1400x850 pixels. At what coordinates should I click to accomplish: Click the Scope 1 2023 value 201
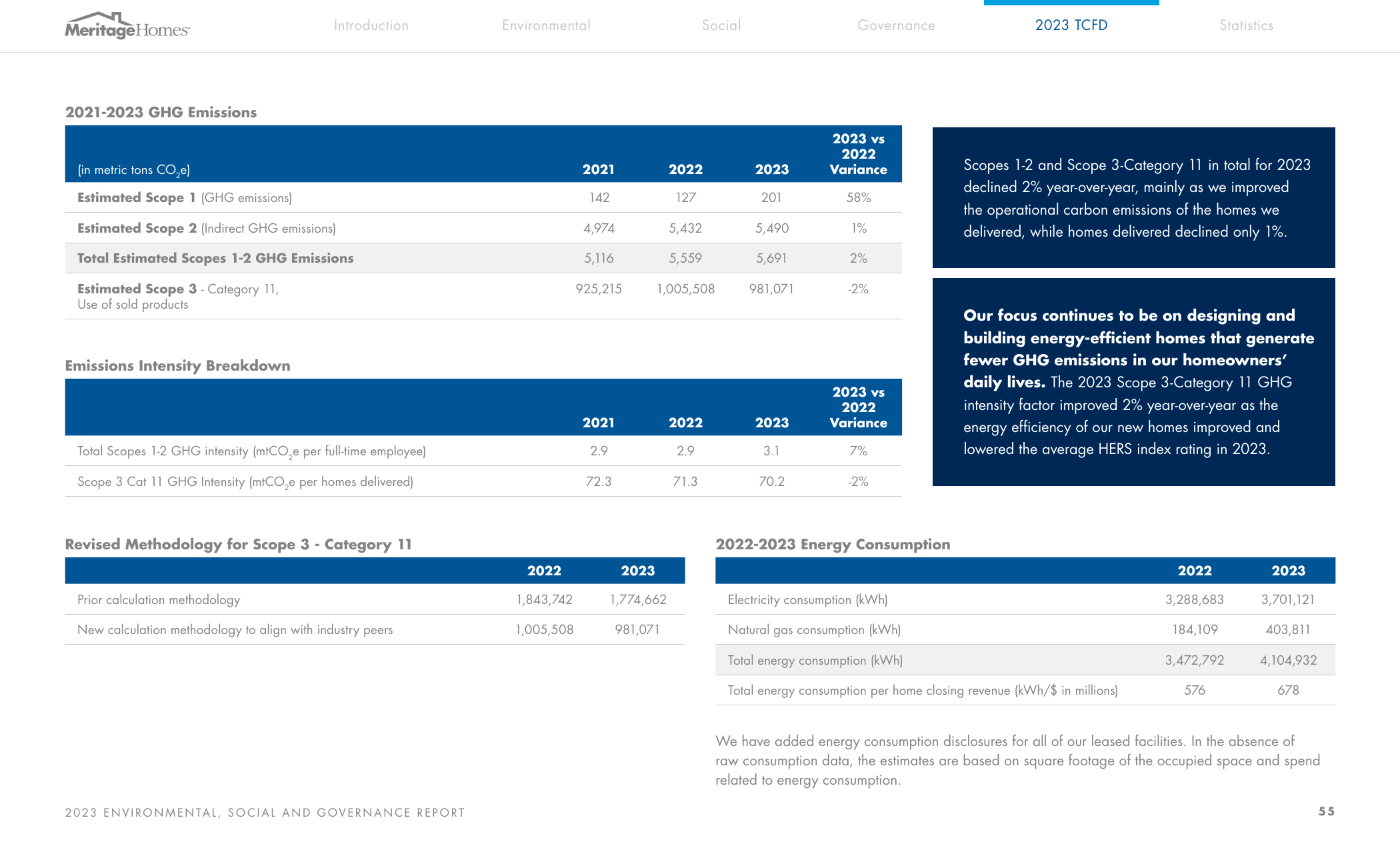pos(771,197)
